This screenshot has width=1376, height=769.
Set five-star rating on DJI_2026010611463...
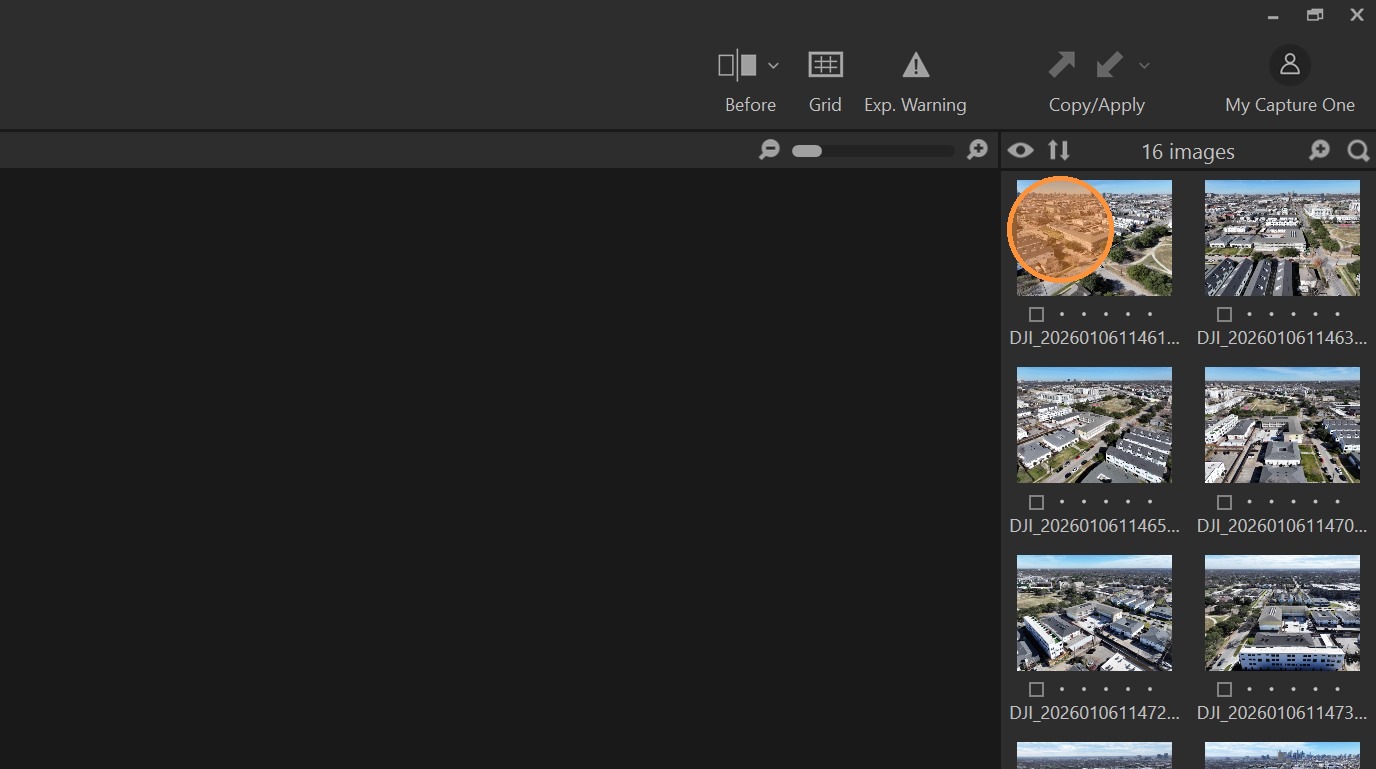click(1338, 314)
